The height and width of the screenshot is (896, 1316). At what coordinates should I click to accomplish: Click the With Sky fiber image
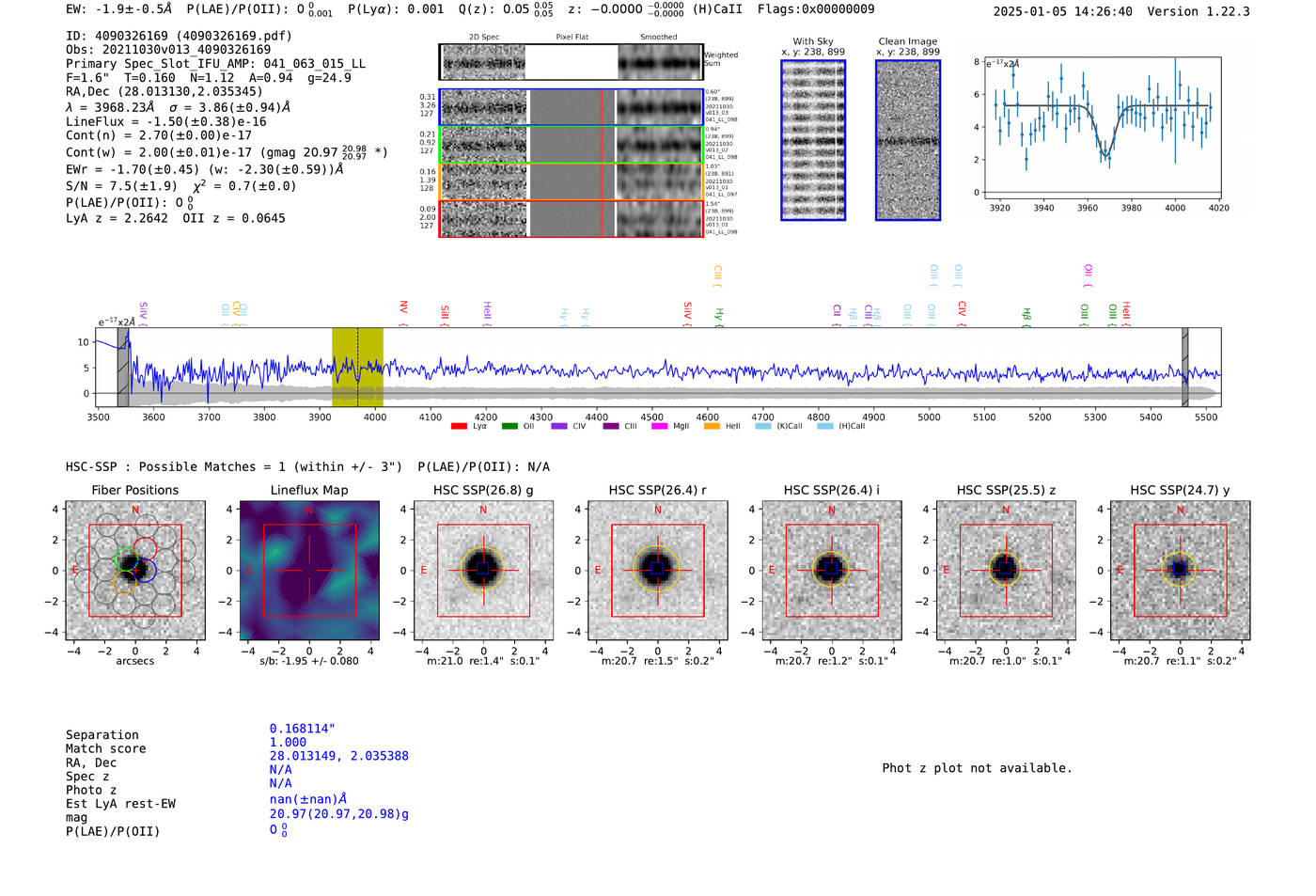[813, 140]
